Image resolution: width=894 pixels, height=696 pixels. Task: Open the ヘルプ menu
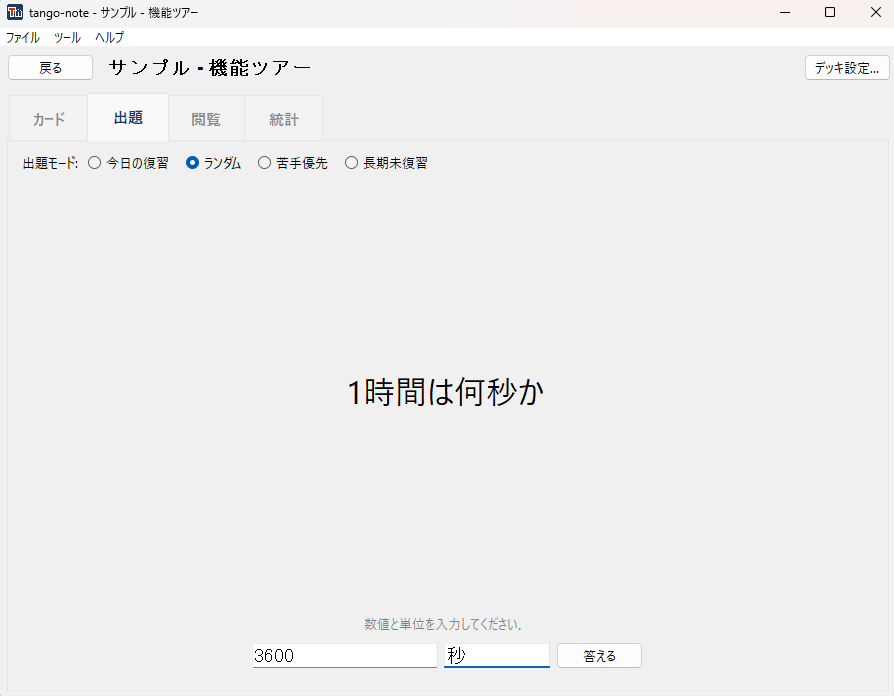(109, 38)
